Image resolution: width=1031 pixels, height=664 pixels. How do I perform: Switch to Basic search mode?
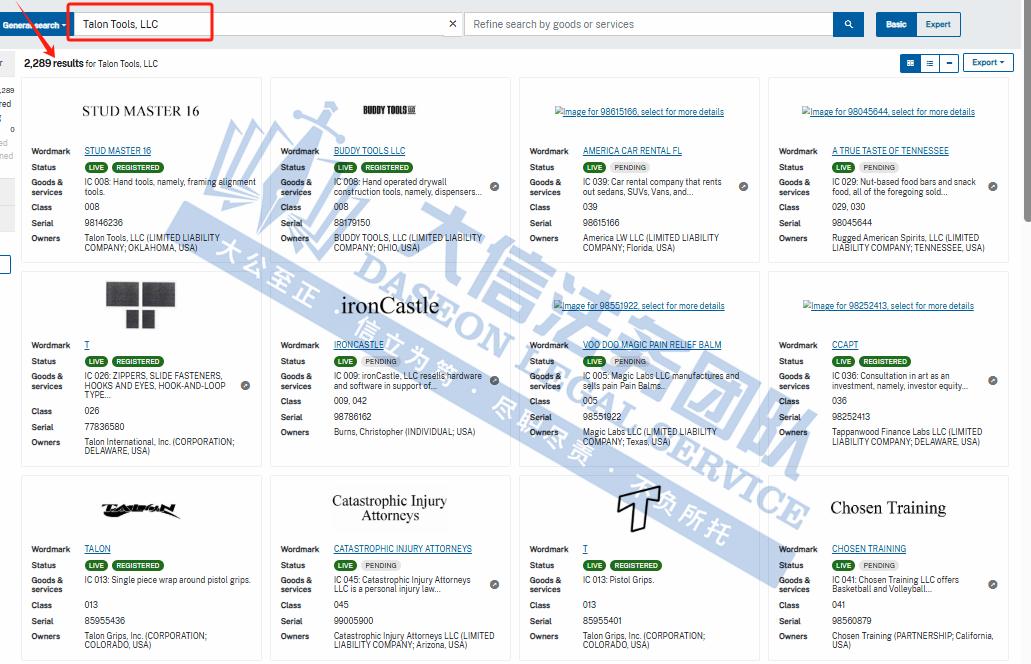point(896,24)
